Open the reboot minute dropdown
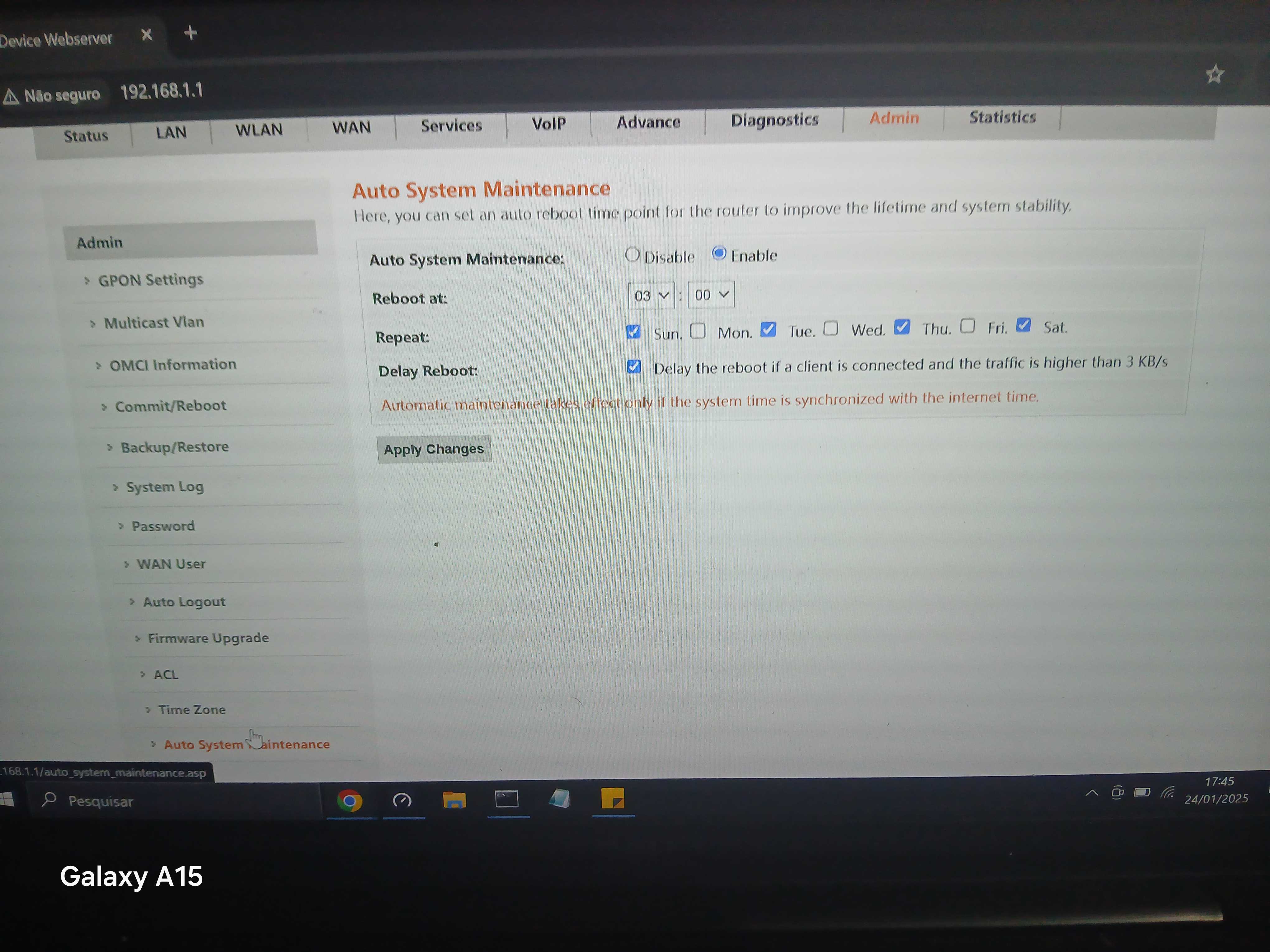This screenshot has height=952, width=1270. click(711, 295)
